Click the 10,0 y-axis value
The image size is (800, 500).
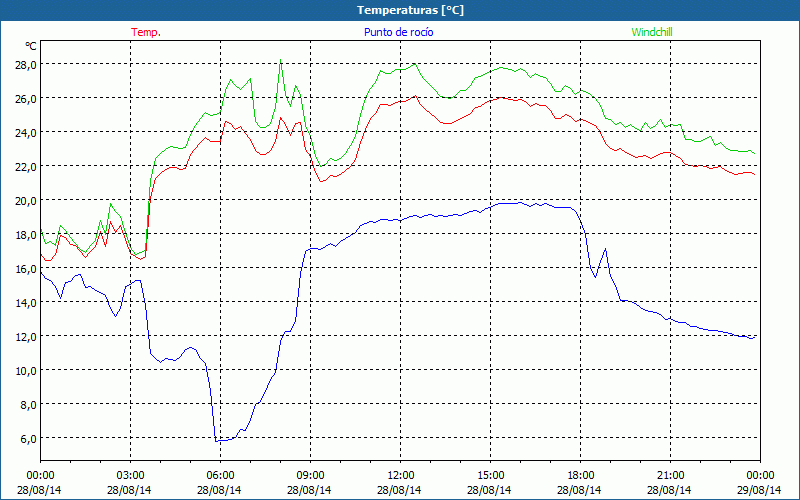[x=25, y=370]
